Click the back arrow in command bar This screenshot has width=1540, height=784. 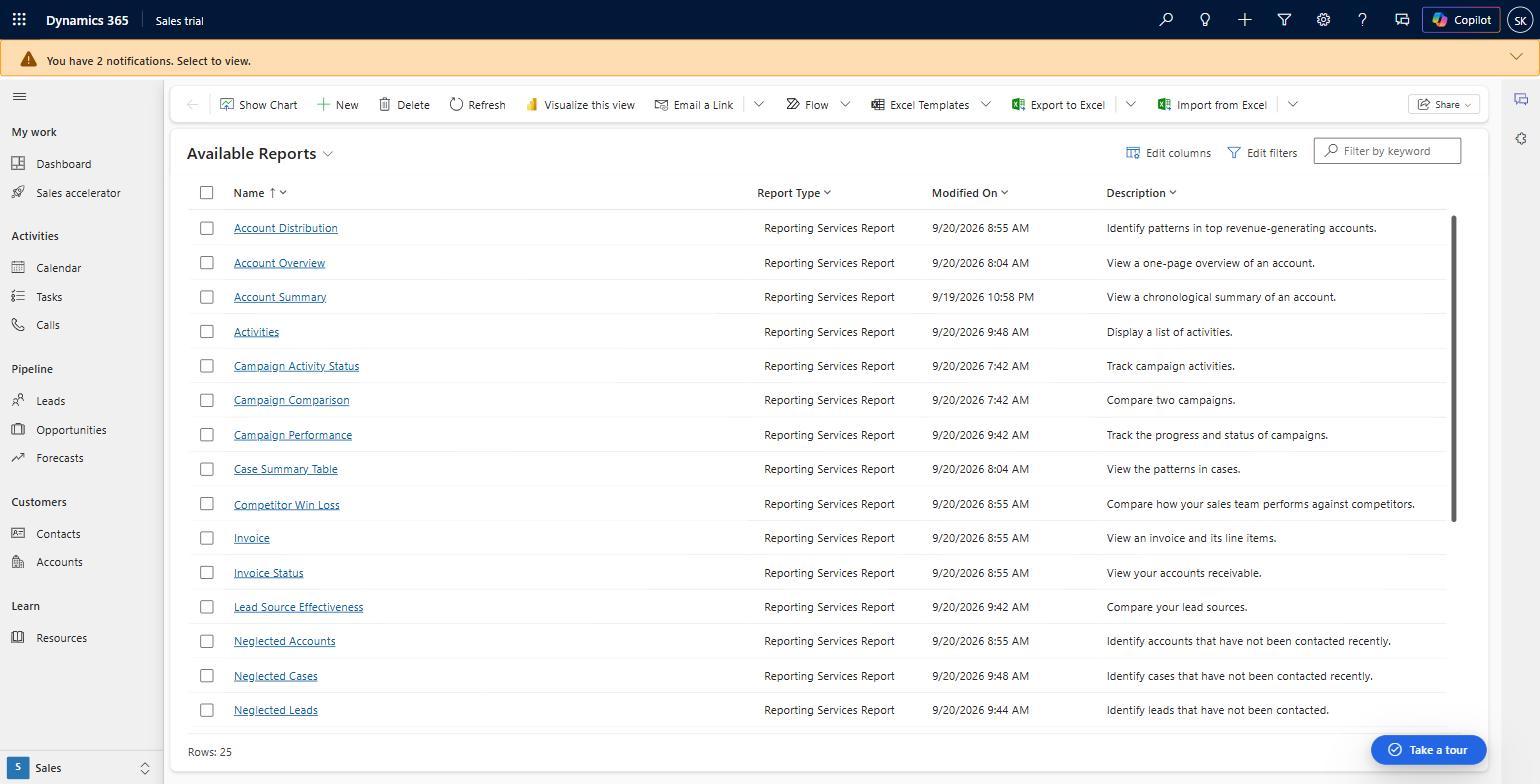tap(192, 105)
